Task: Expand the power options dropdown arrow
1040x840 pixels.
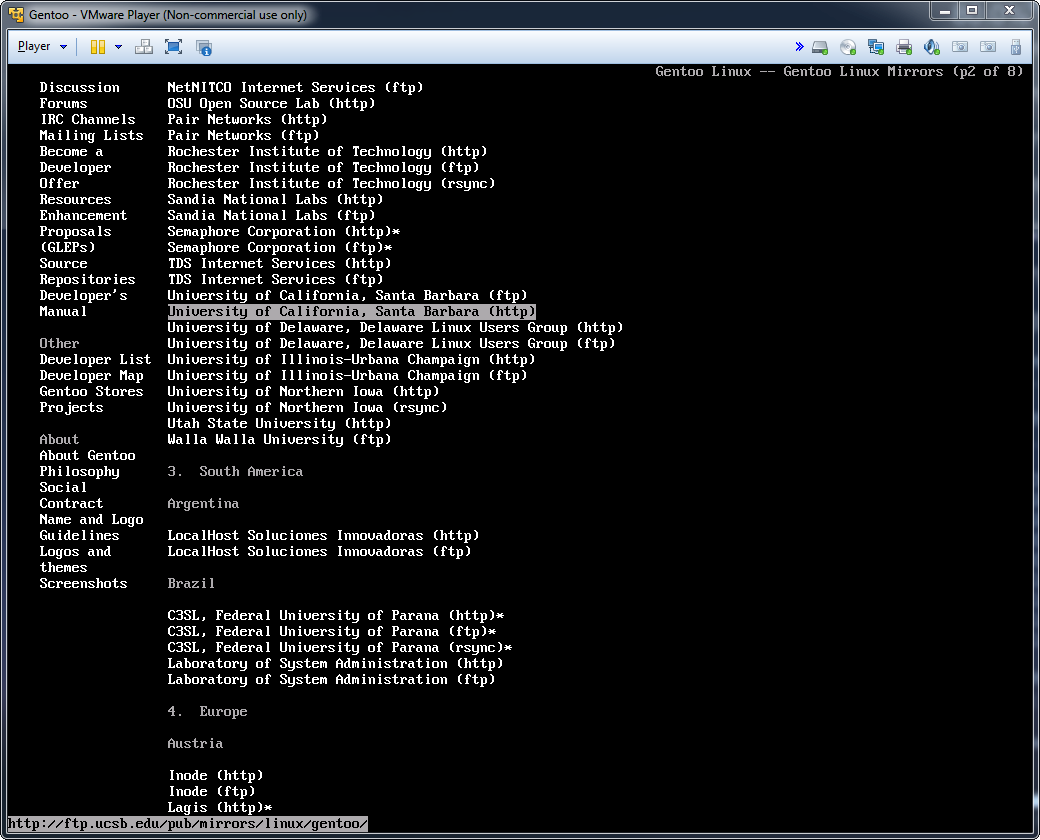Action: click(x=119, y=46)
